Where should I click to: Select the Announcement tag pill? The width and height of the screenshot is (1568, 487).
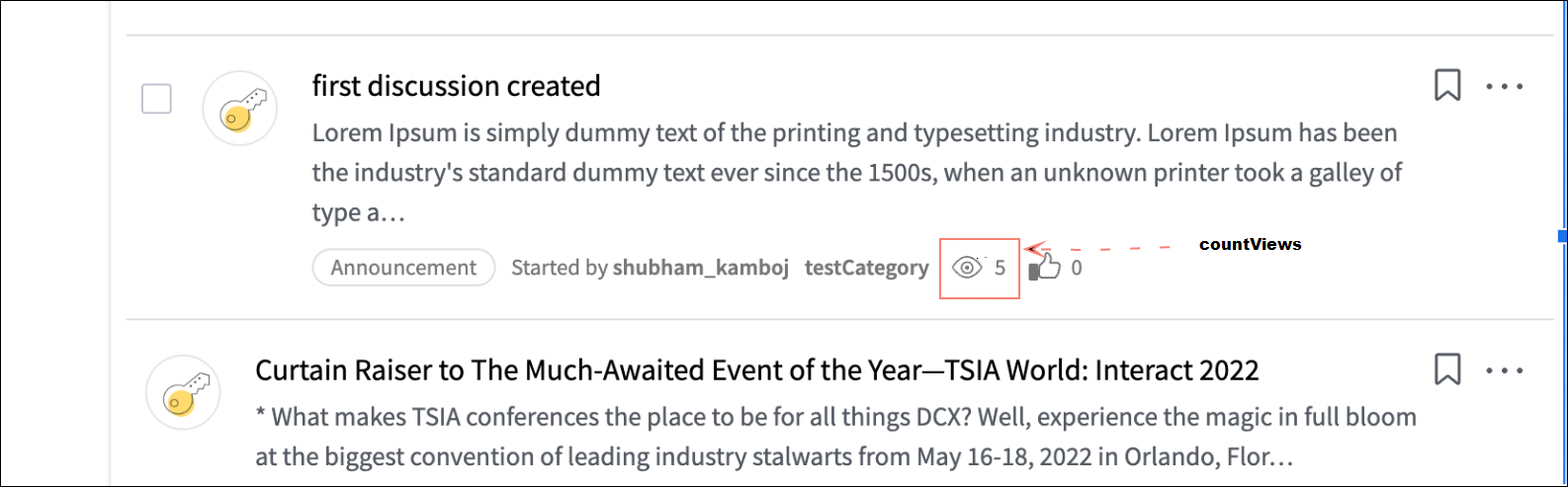coord(403,268)
